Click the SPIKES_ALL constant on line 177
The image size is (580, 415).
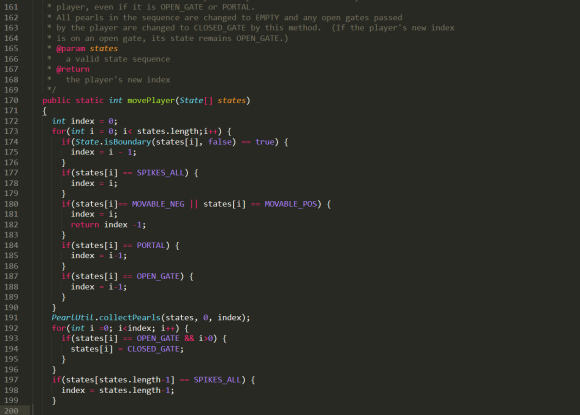(161, 173)
